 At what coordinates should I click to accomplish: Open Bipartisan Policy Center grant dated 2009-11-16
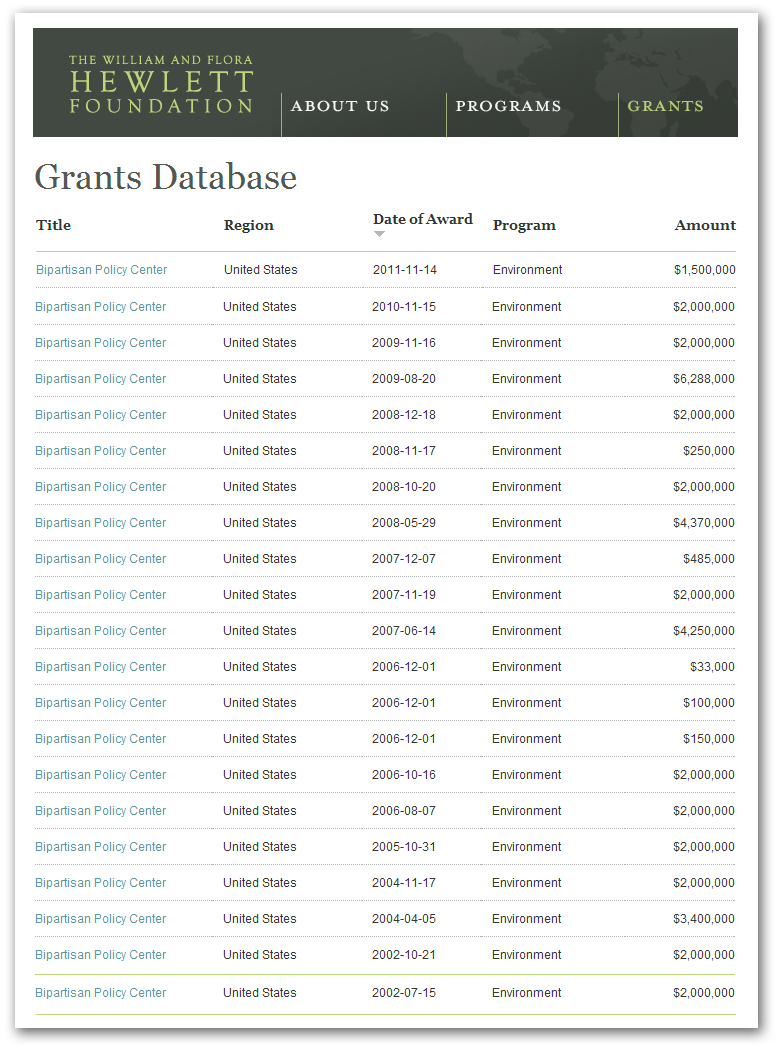[100, 343]
